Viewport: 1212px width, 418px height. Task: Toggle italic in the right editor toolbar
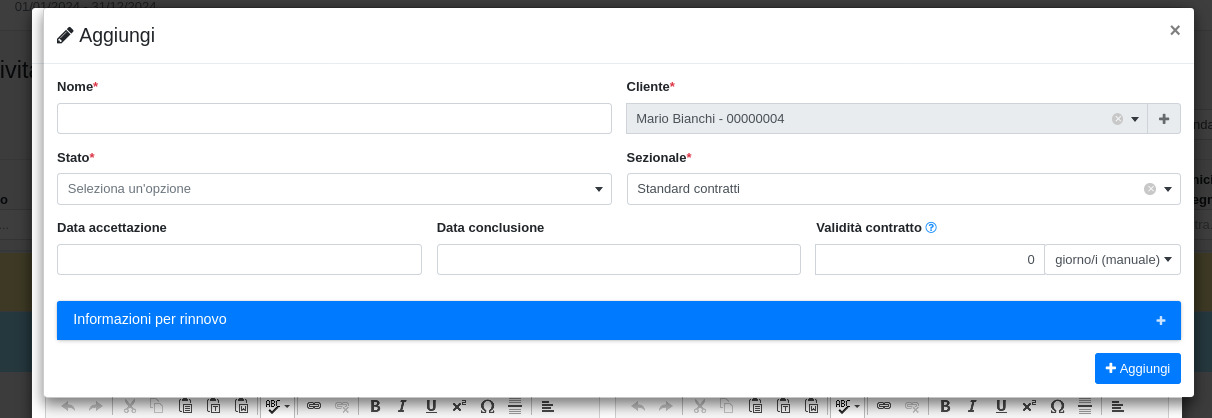pyautogui.click(x=971, y=406)
